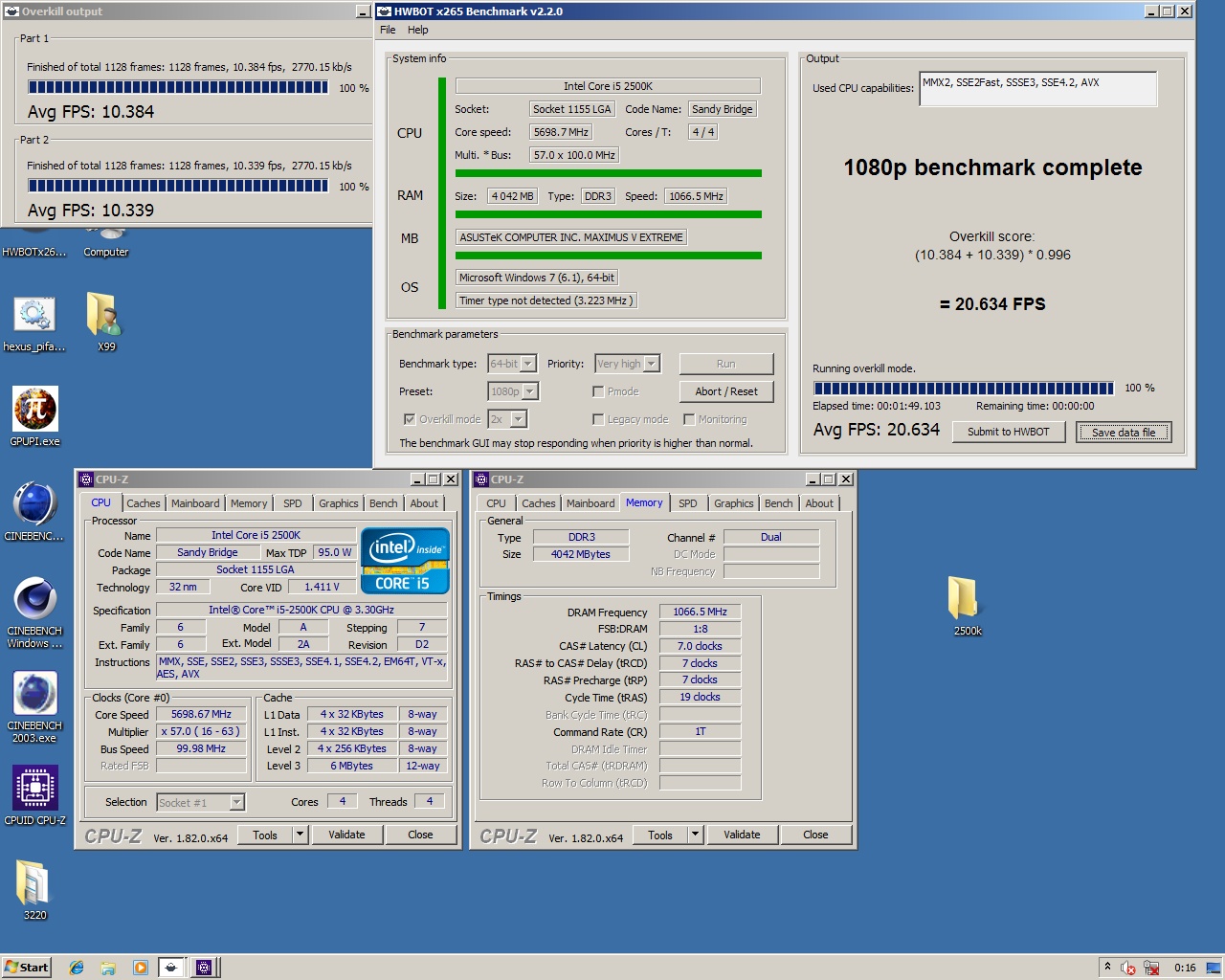The width and height of the screenshot is (1225, 980).
Task: Open About tab in right CPU-Z
Action: (819, 503)
